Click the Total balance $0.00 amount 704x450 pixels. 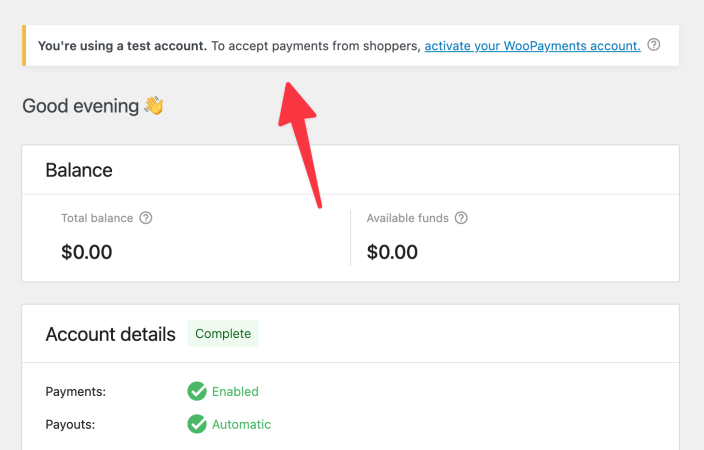pos(87,252)
